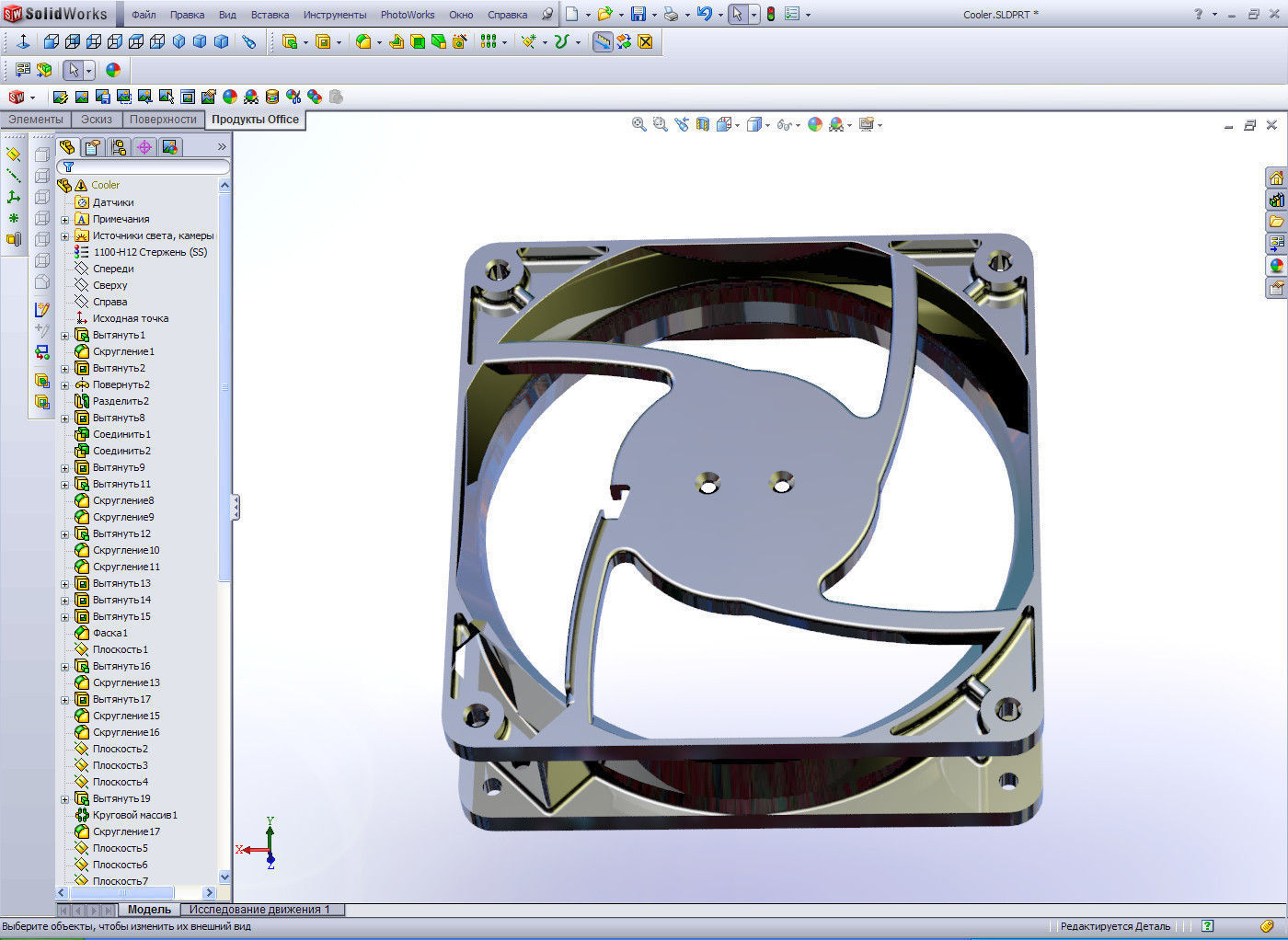
Task: Click the feature tree horizontal scrollbar right arrow
Action: point(209,892)
